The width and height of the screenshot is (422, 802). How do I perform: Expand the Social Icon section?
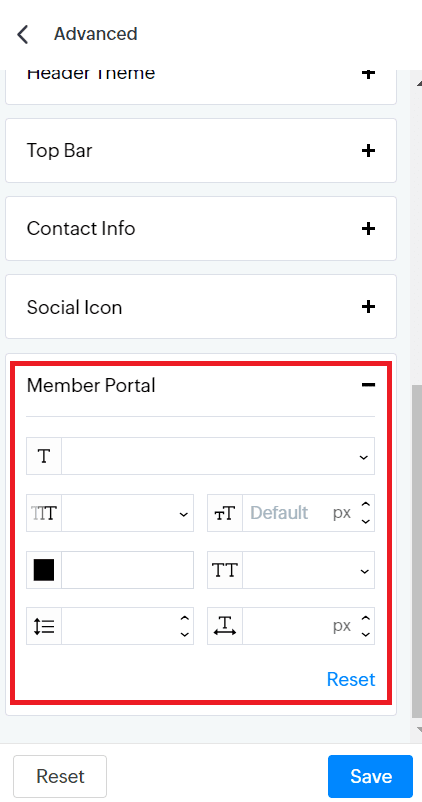[368, 307]
